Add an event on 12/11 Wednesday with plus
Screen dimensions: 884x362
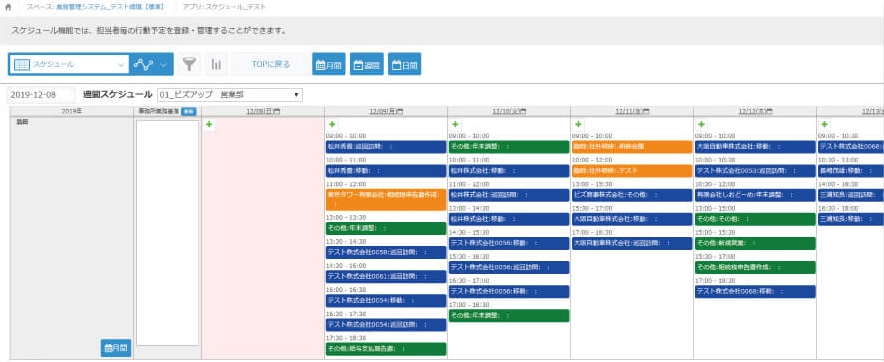[x=578, y=125]
